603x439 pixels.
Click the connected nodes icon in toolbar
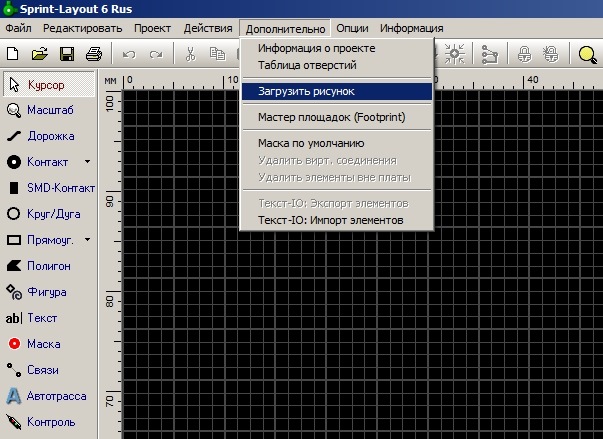click(490, 54)
